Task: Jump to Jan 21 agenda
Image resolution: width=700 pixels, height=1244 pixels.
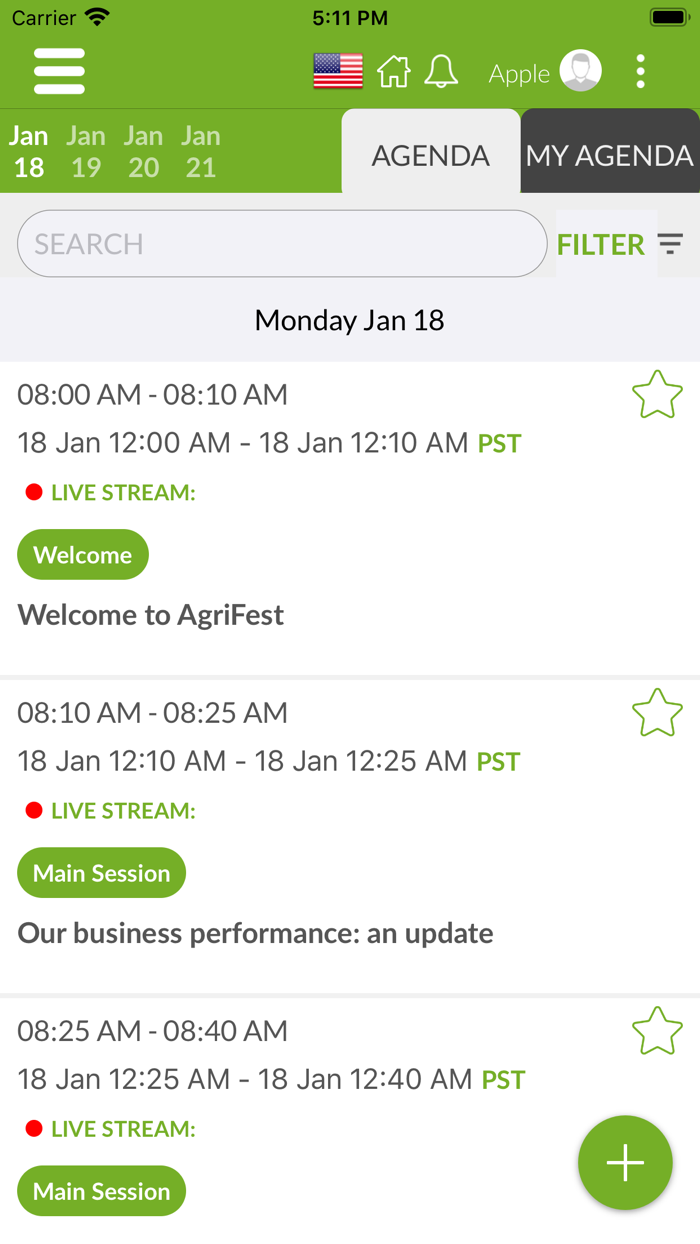Action: (x=201, y=152)
